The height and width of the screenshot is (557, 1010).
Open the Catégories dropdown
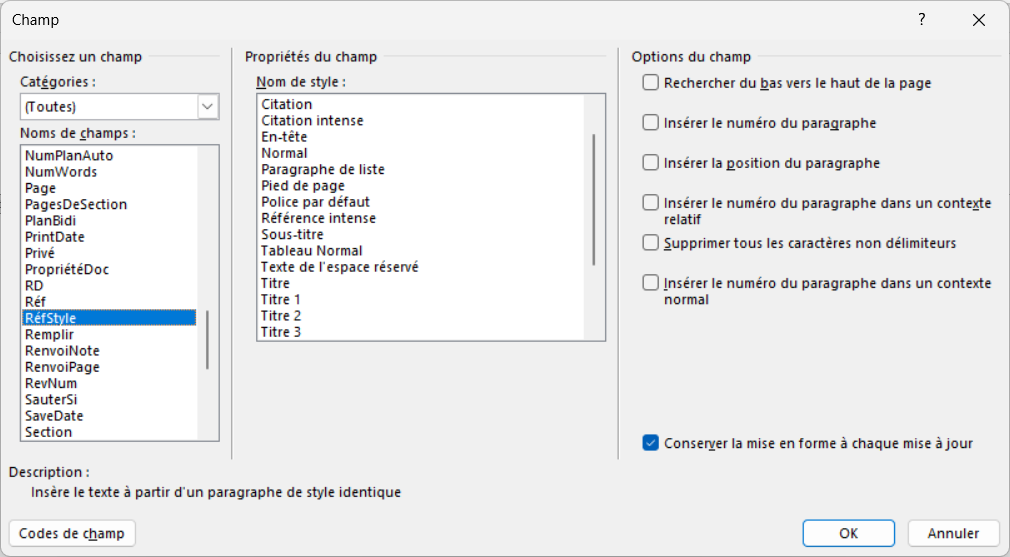(x=208, y=107)
